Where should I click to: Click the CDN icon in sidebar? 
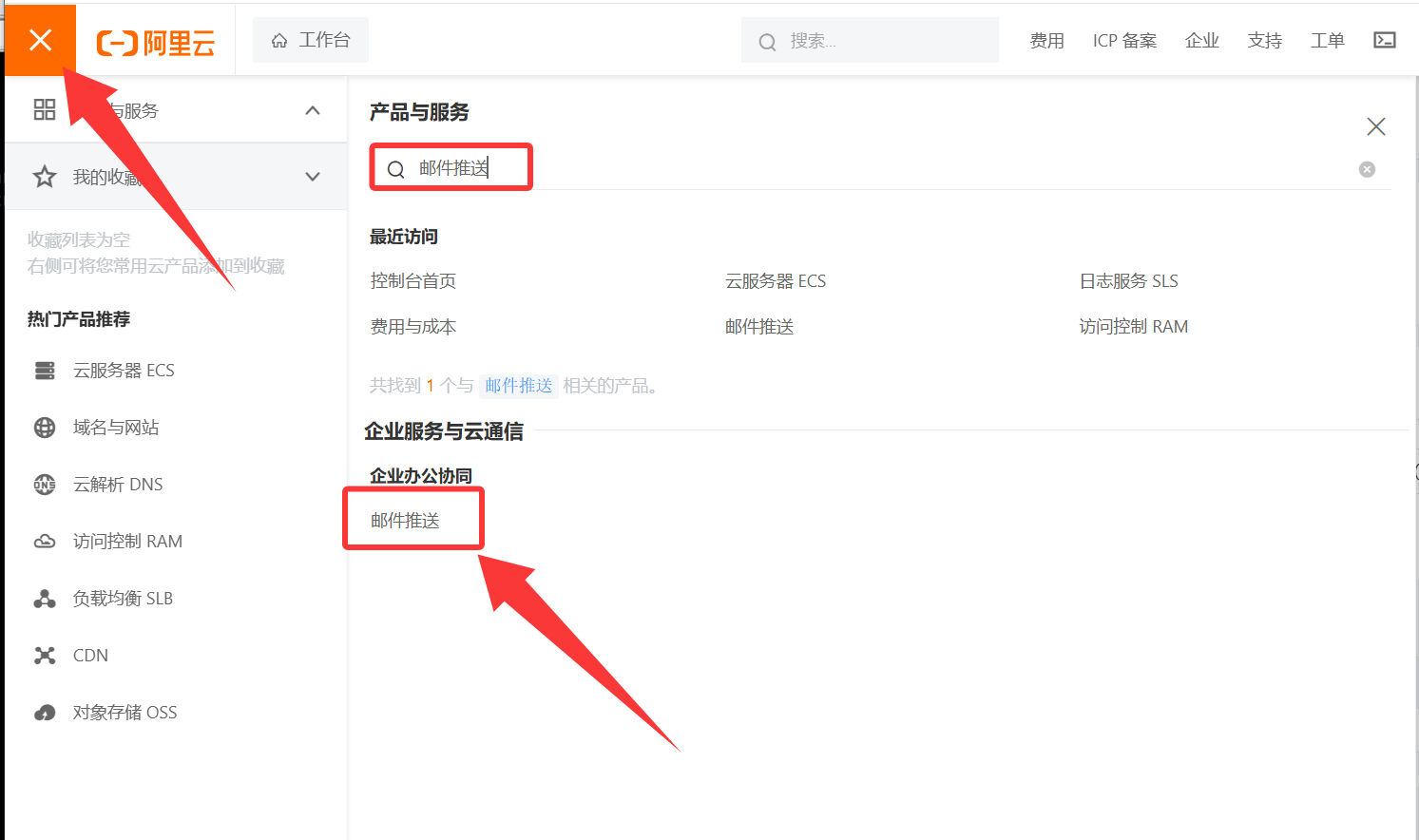coord(45,656)
